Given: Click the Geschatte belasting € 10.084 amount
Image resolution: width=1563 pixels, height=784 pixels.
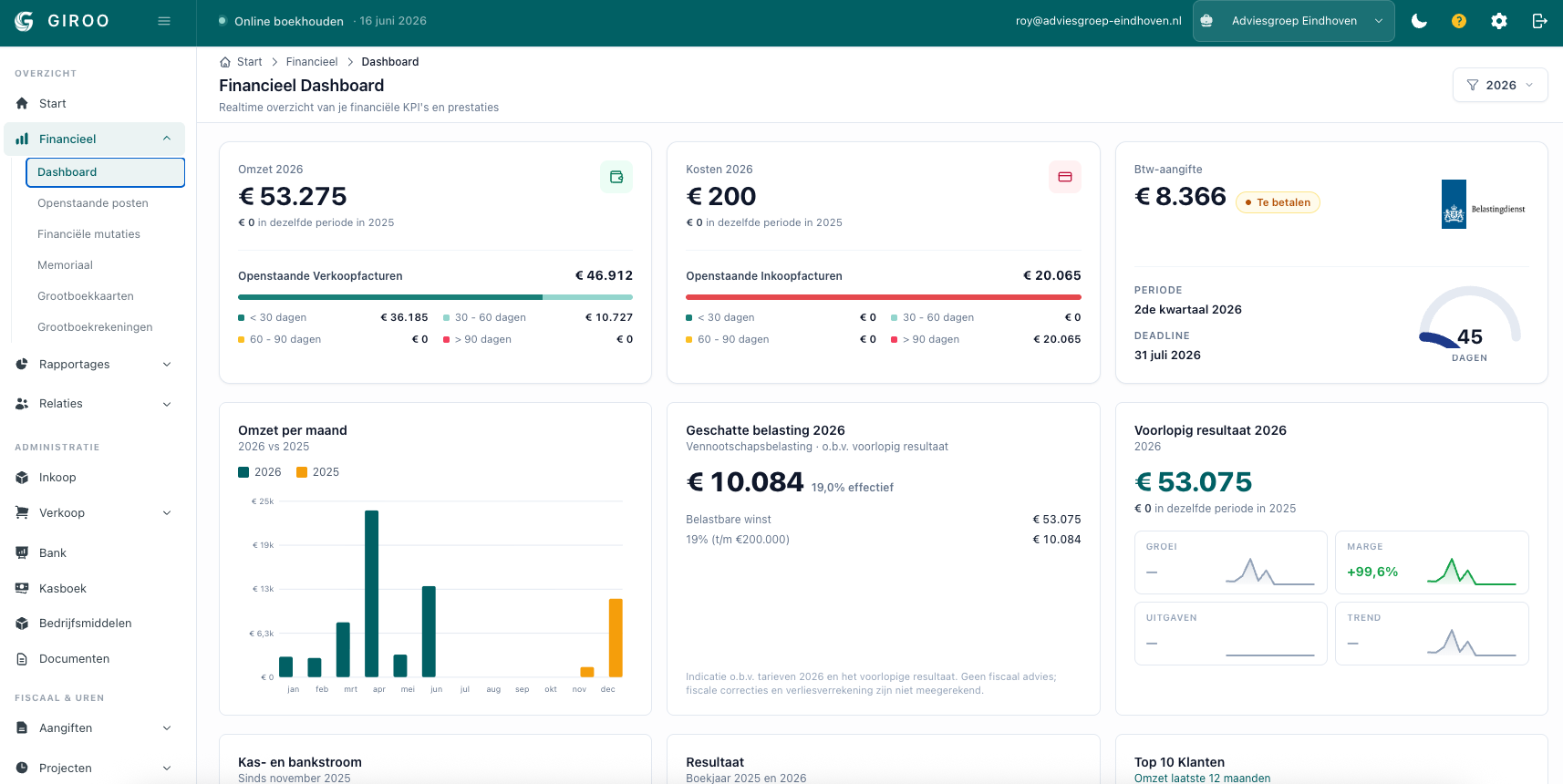Looking at the screenshot, I should coord(745,481).
